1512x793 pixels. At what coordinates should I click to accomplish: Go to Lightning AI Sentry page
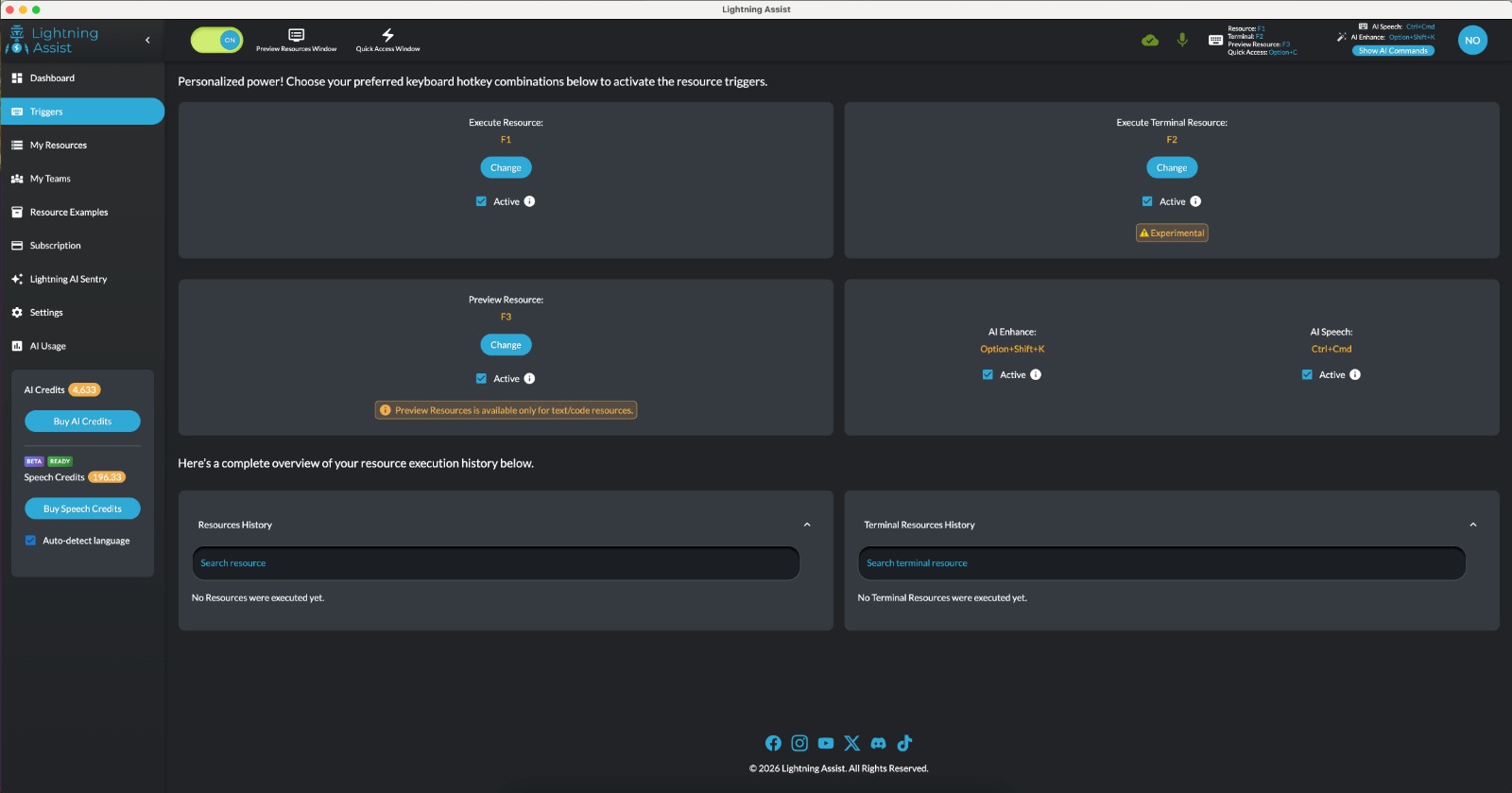(x=68, y=280)
